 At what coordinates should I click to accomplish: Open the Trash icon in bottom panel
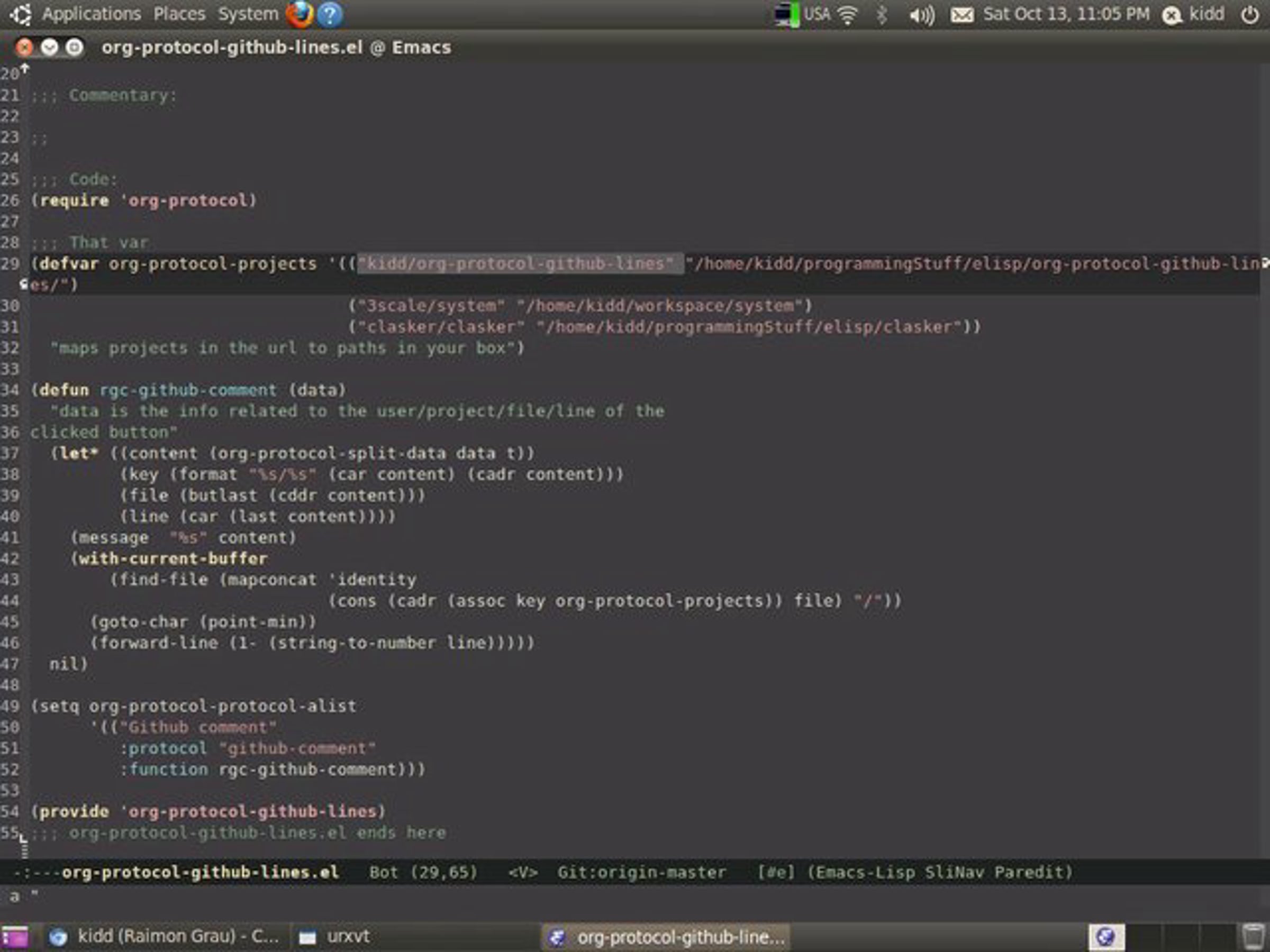[x=1253, y=937]
